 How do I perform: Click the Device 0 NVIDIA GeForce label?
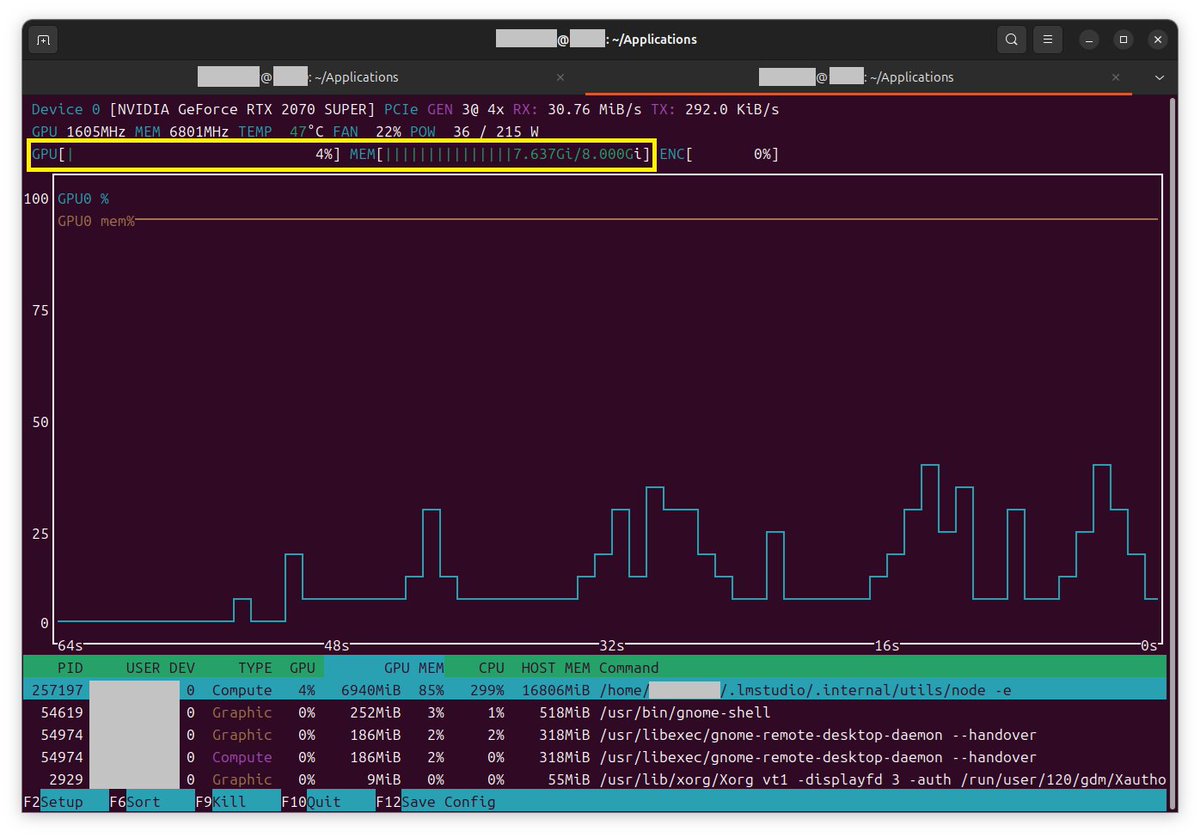[x=203, y=109]
